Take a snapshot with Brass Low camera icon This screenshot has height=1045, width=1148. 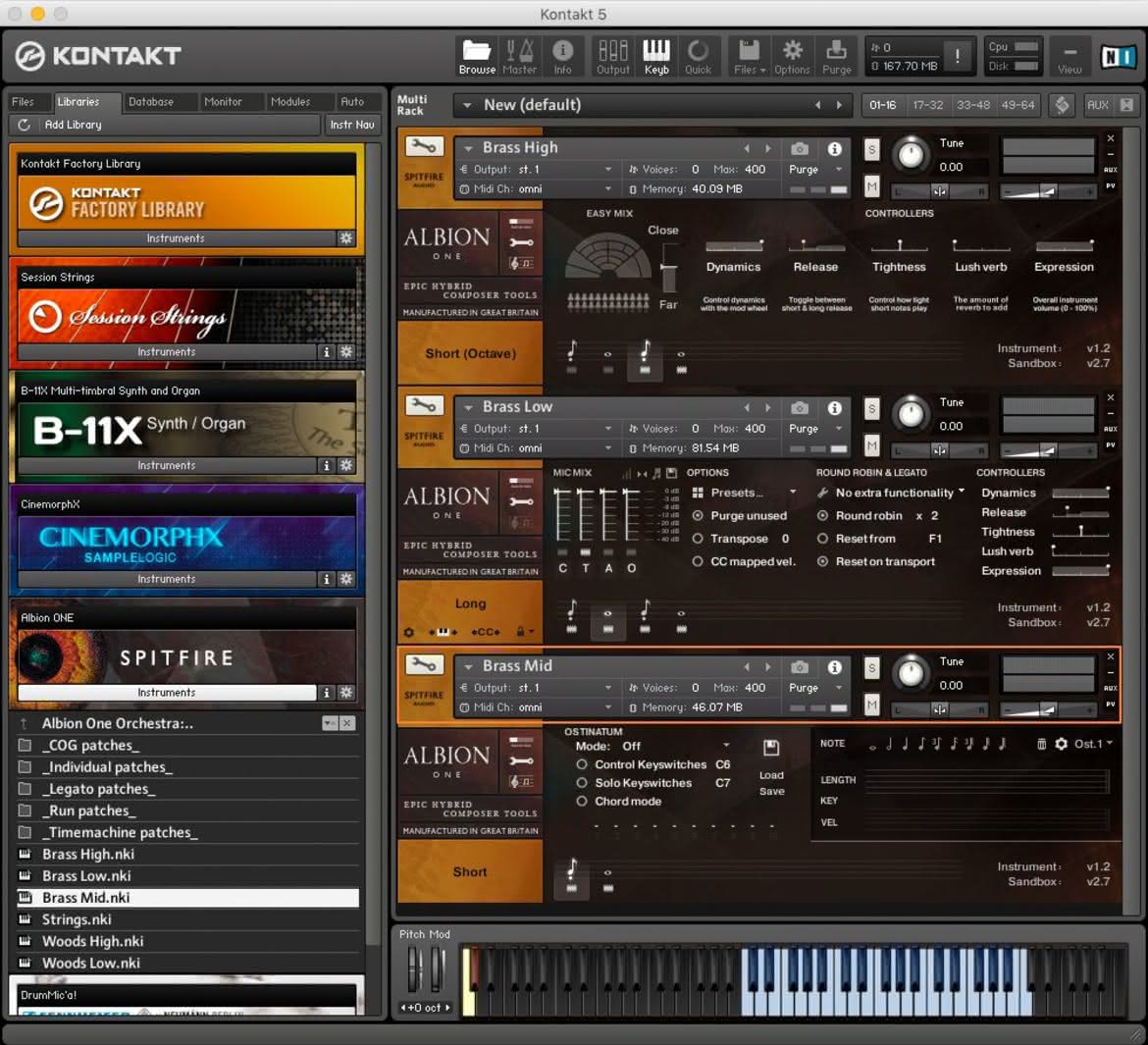800,408
